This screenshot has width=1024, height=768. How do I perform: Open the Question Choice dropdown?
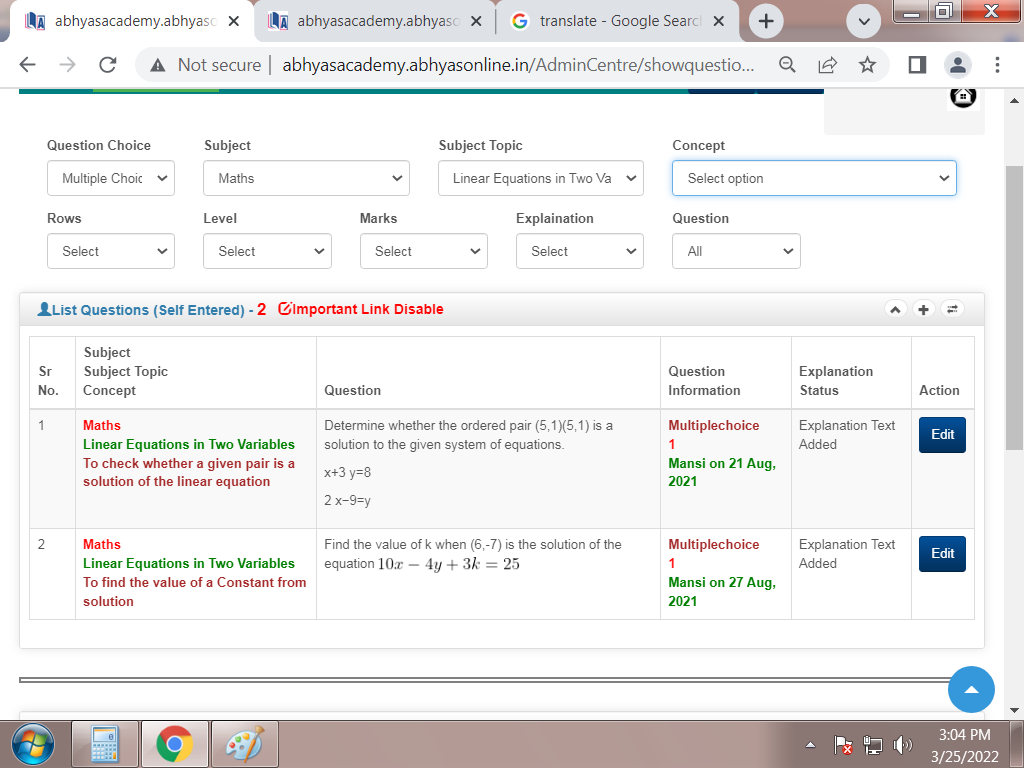[111, 178]
